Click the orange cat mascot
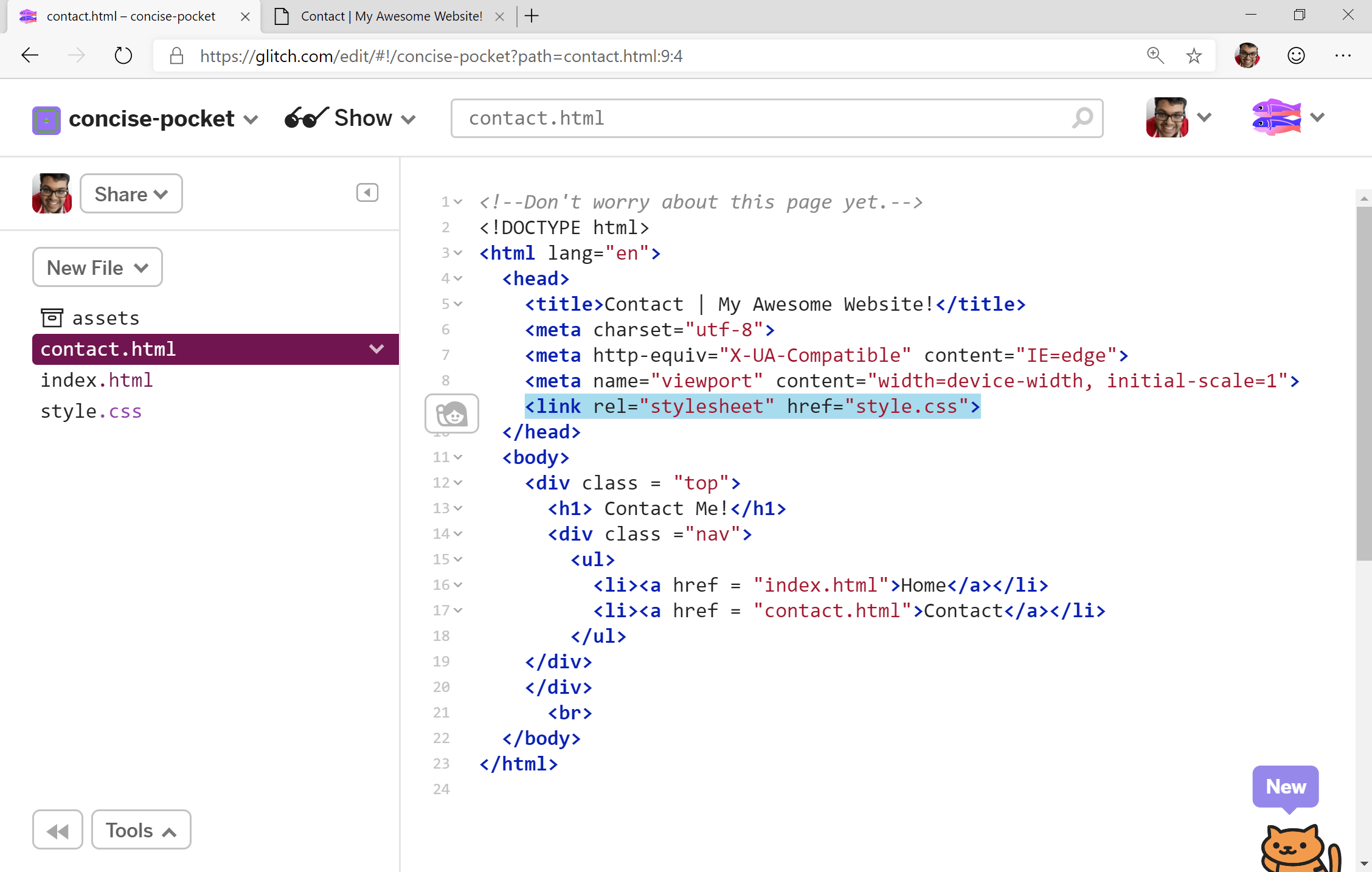1372x872 pixels. (1300, 848)
